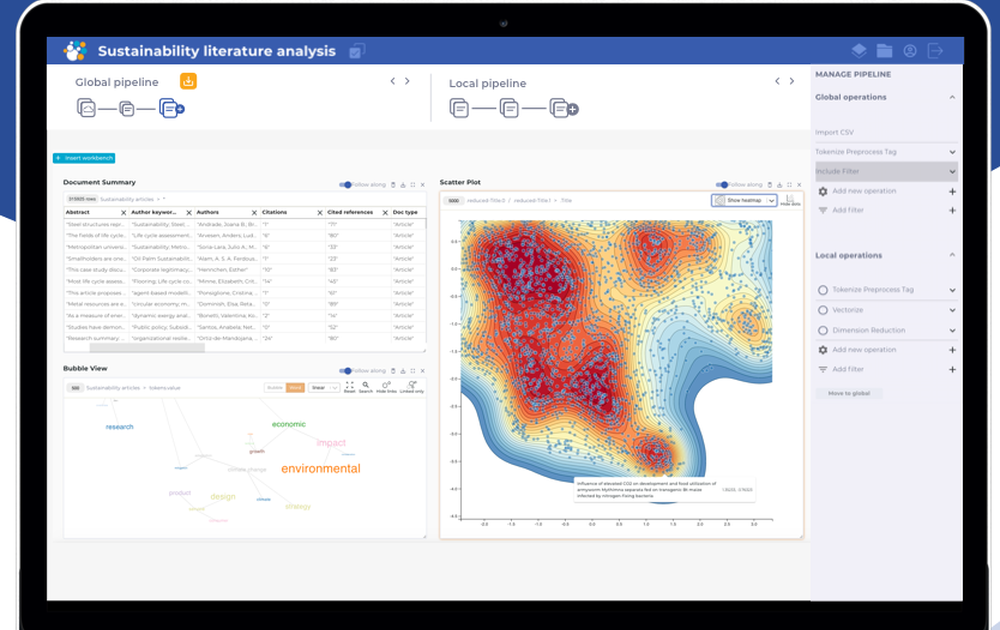The image size is (1000, 630).
Task: Open the linear scale dropdown
Action: 324,388
